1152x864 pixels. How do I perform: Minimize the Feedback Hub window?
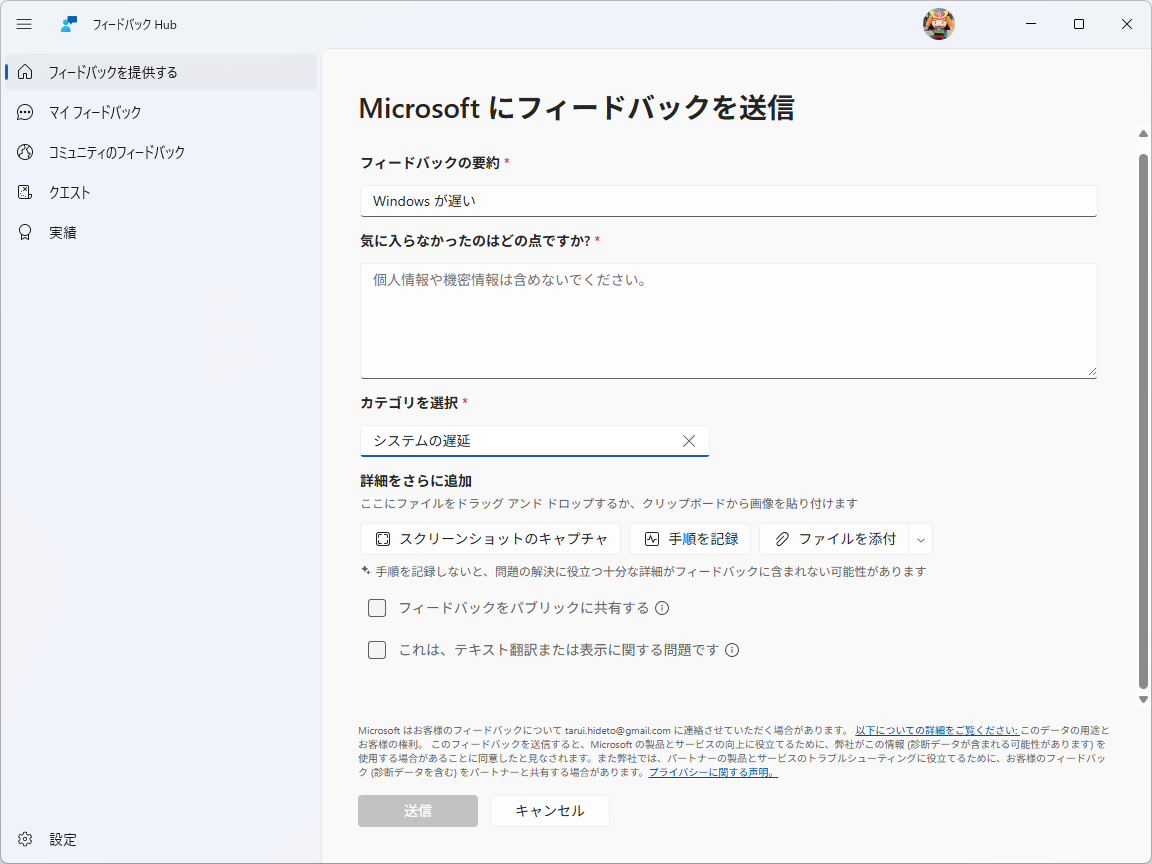1031,24
